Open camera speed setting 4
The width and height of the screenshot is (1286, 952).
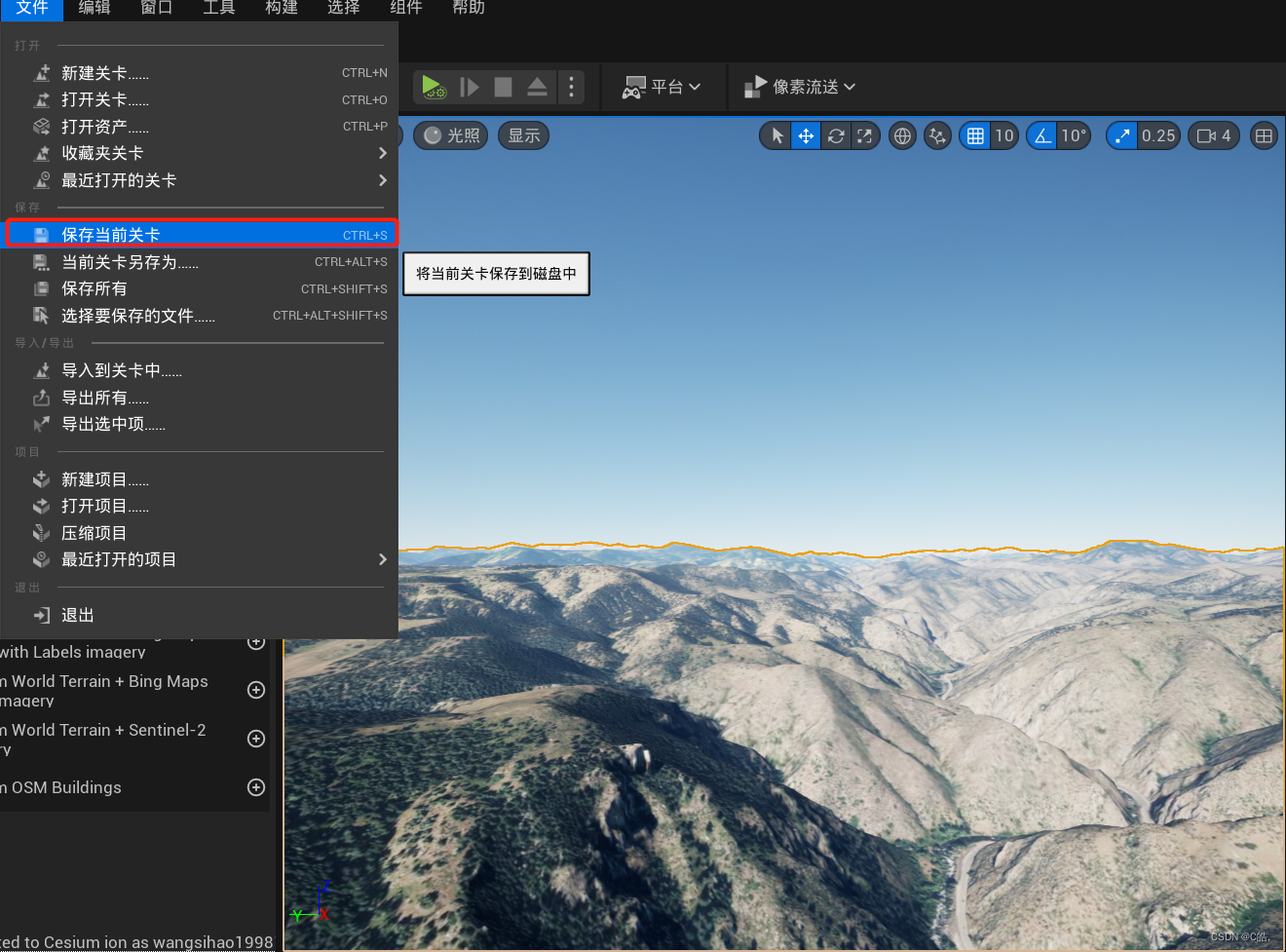[x=1214, y=135]
